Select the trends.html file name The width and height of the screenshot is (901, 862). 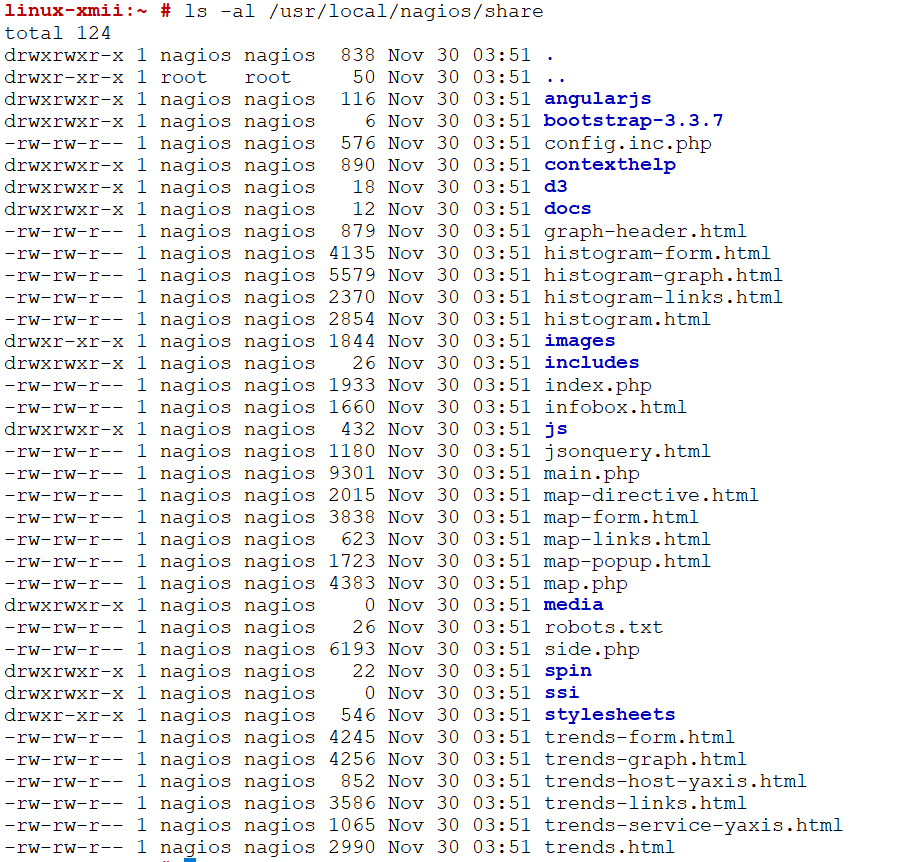point(610,848)
